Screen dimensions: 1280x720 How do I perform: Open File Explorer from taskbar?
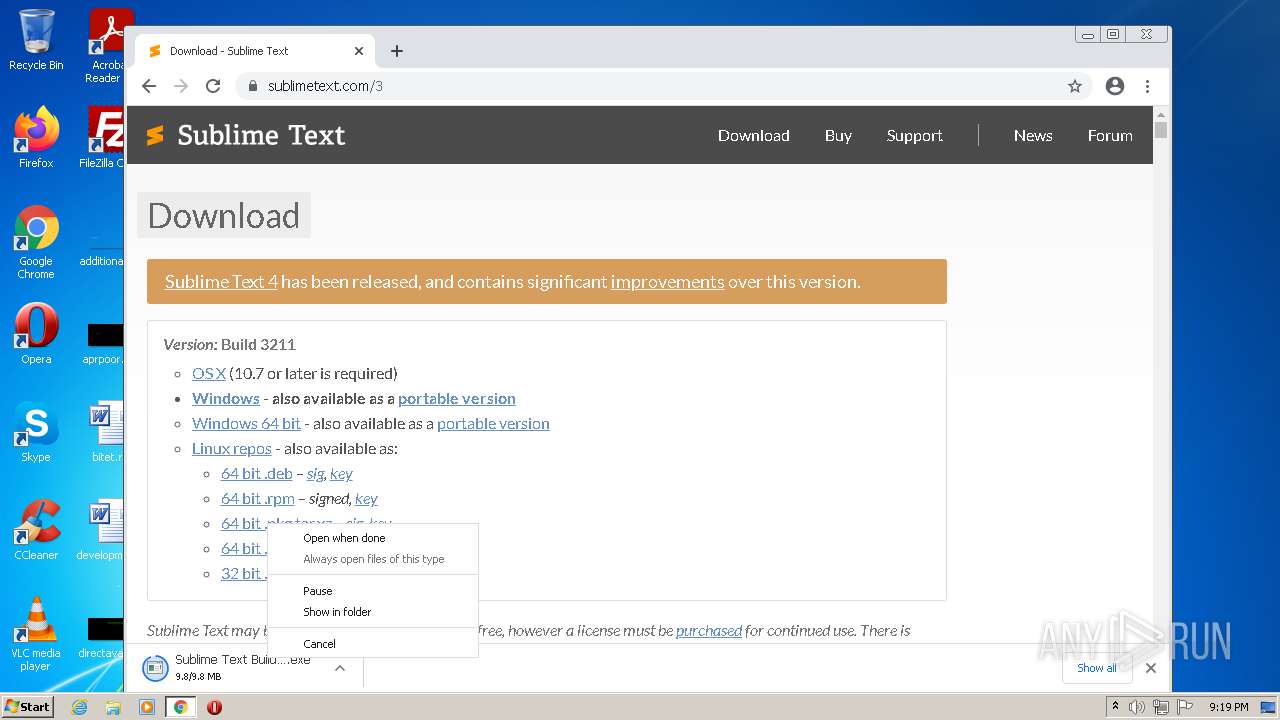point(113,707)
